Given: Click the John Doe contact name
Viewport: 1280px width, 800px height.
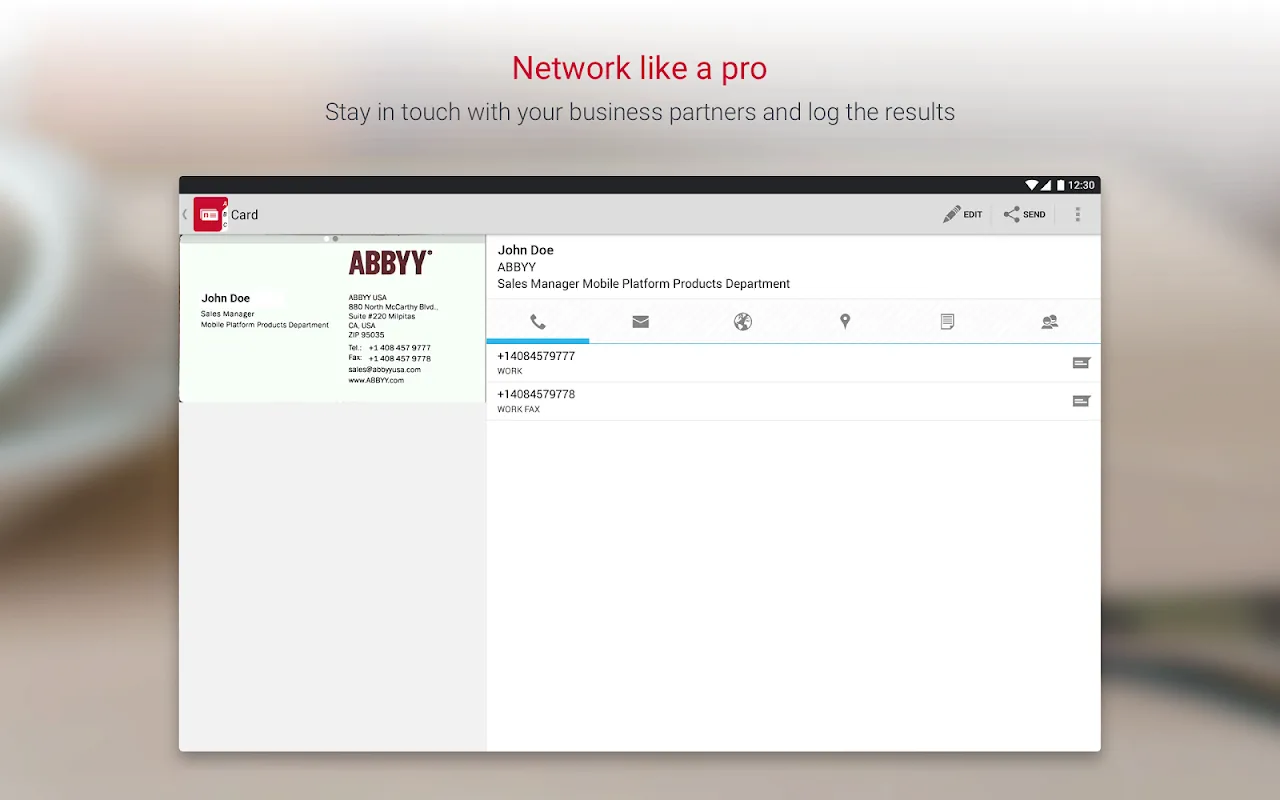Looking at the screenshot, I should click(525, 250).
